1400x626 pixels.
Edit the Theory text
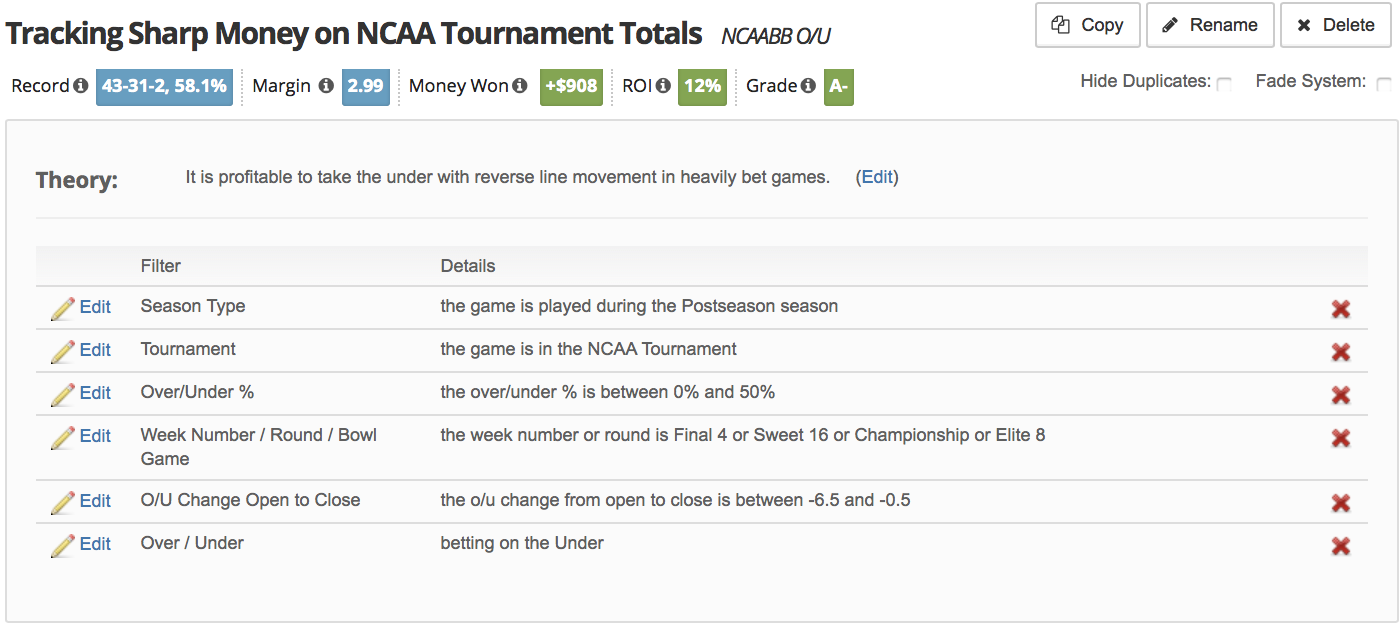click(877, 177)
